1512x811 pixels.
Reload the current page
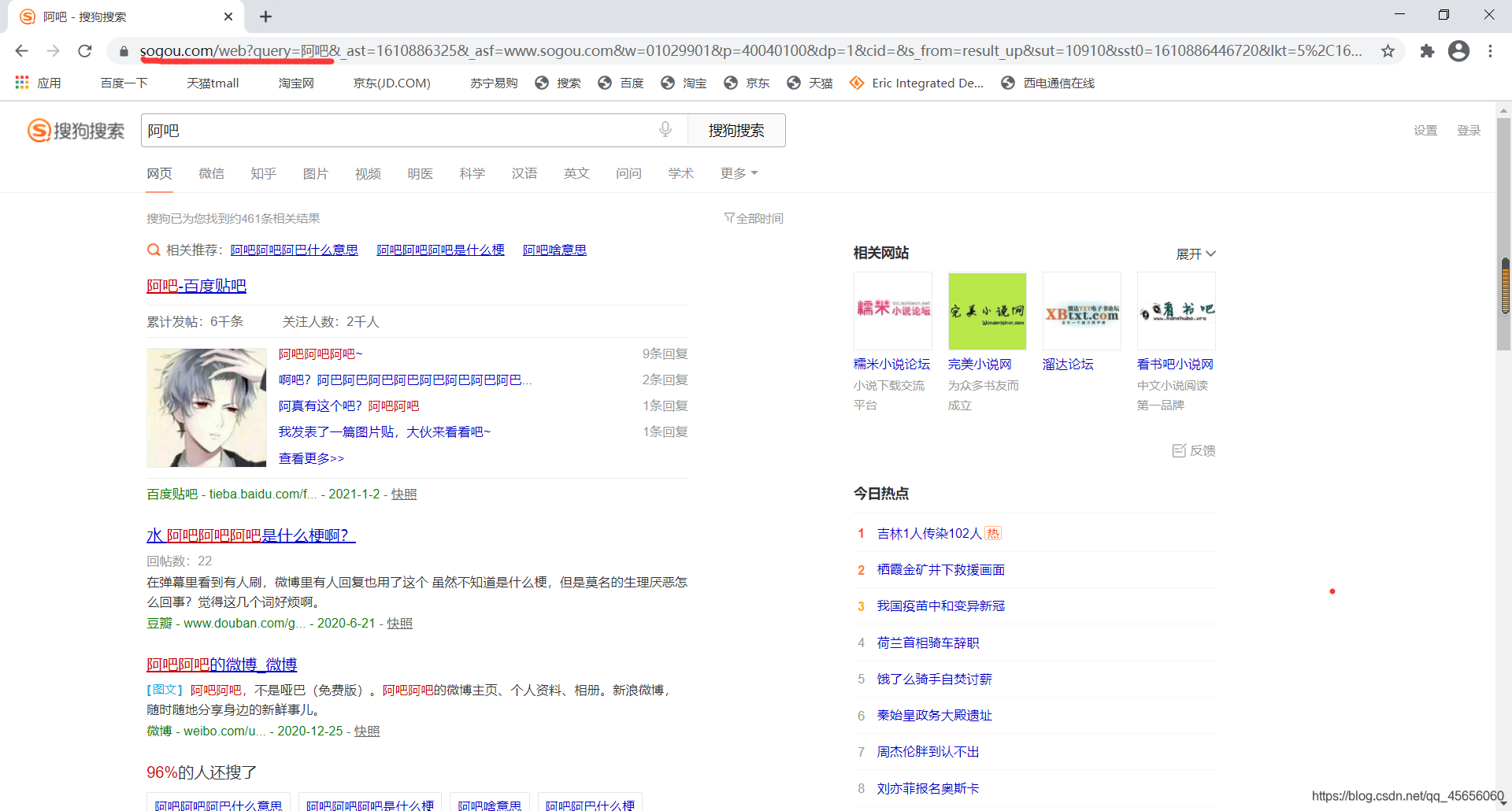(85, 51)
